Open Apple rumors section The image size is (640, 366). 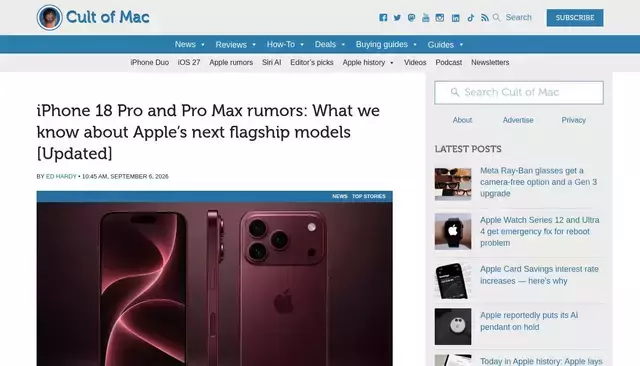(231, 62)
